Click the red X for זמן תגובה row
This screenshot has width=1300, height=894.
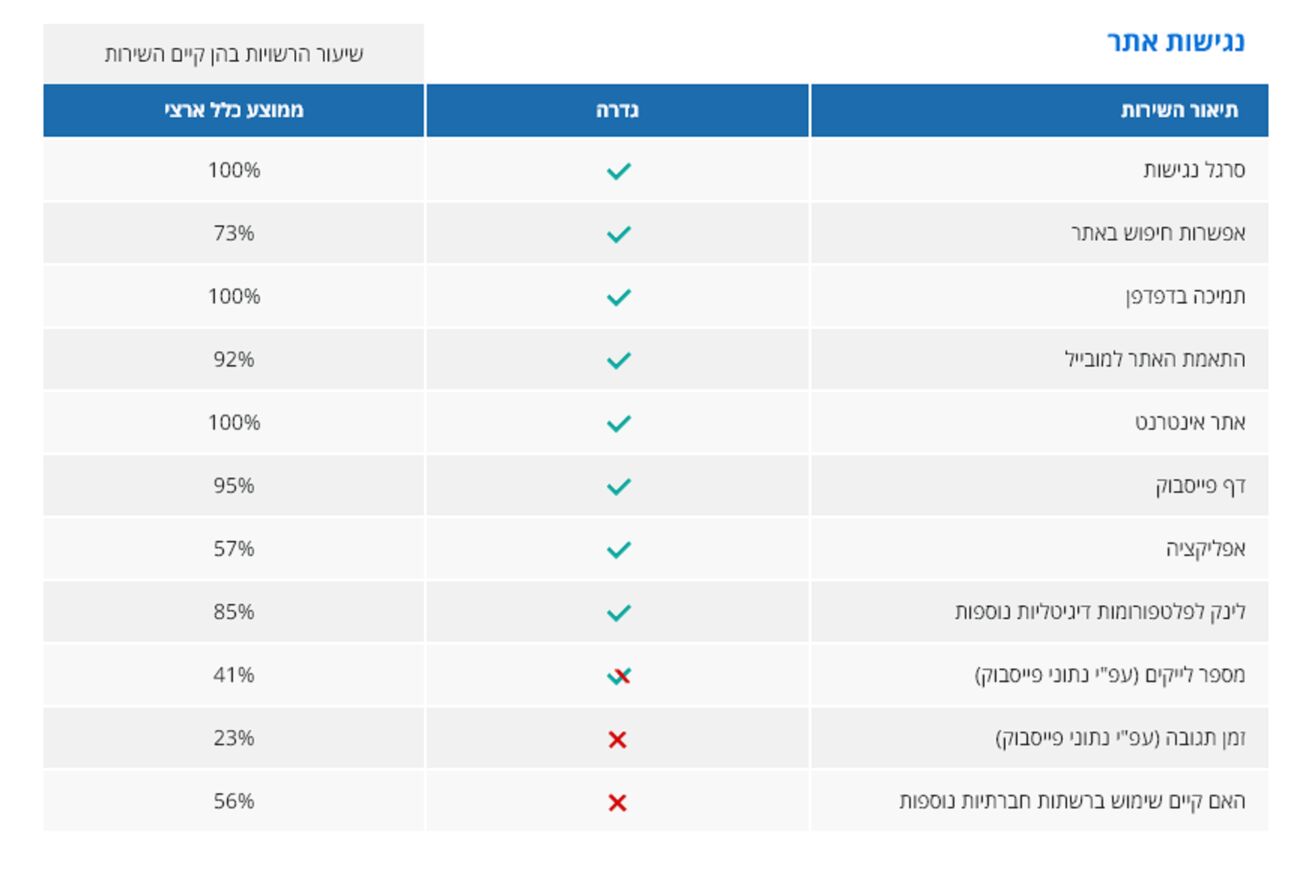(617, 740)
